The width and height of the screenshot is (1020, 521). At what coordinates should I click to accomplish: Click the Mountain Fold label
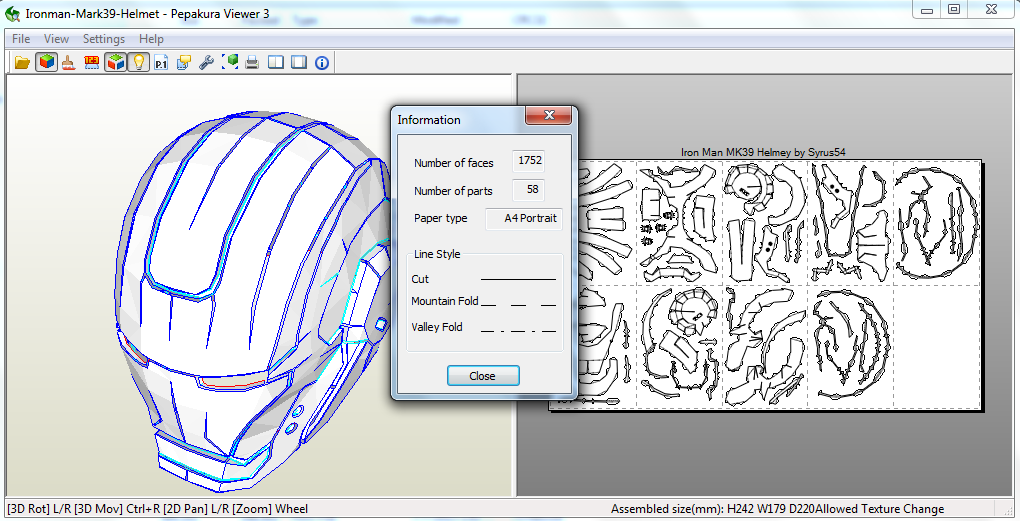[x=445, y=301]
